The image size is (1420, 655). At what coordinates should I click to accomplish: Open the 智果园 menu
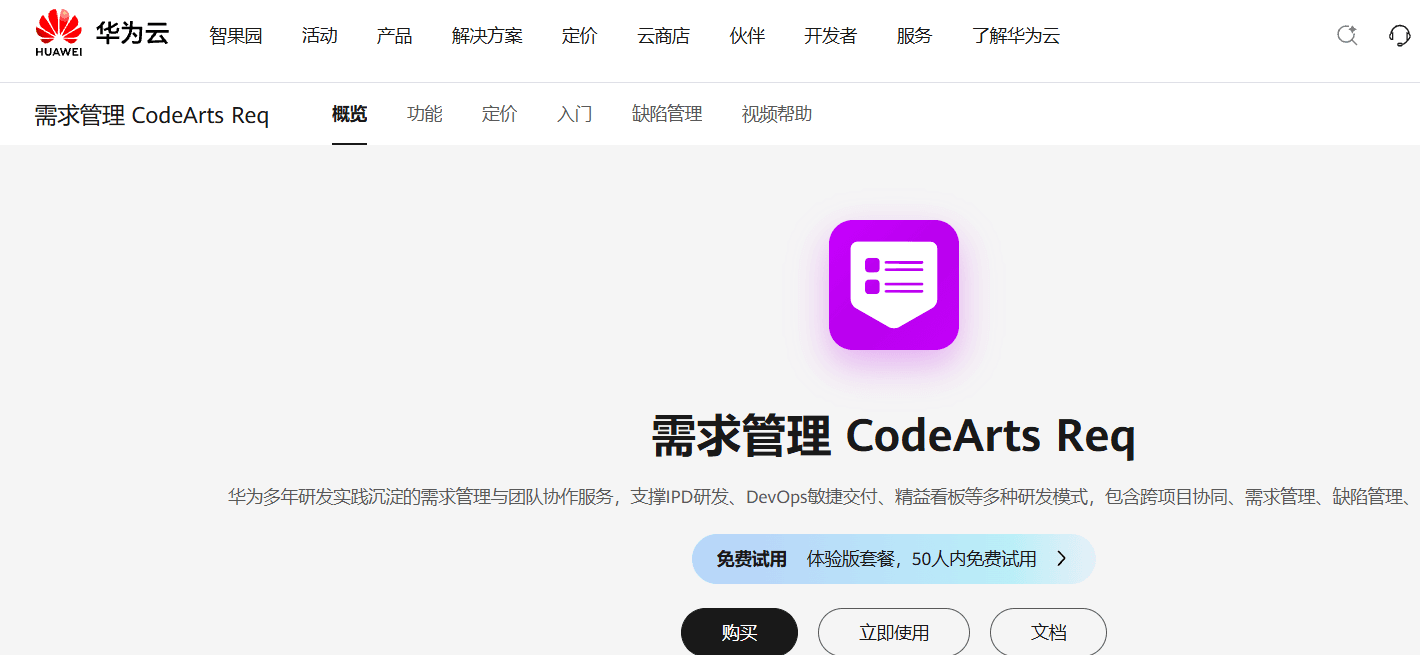236,36
